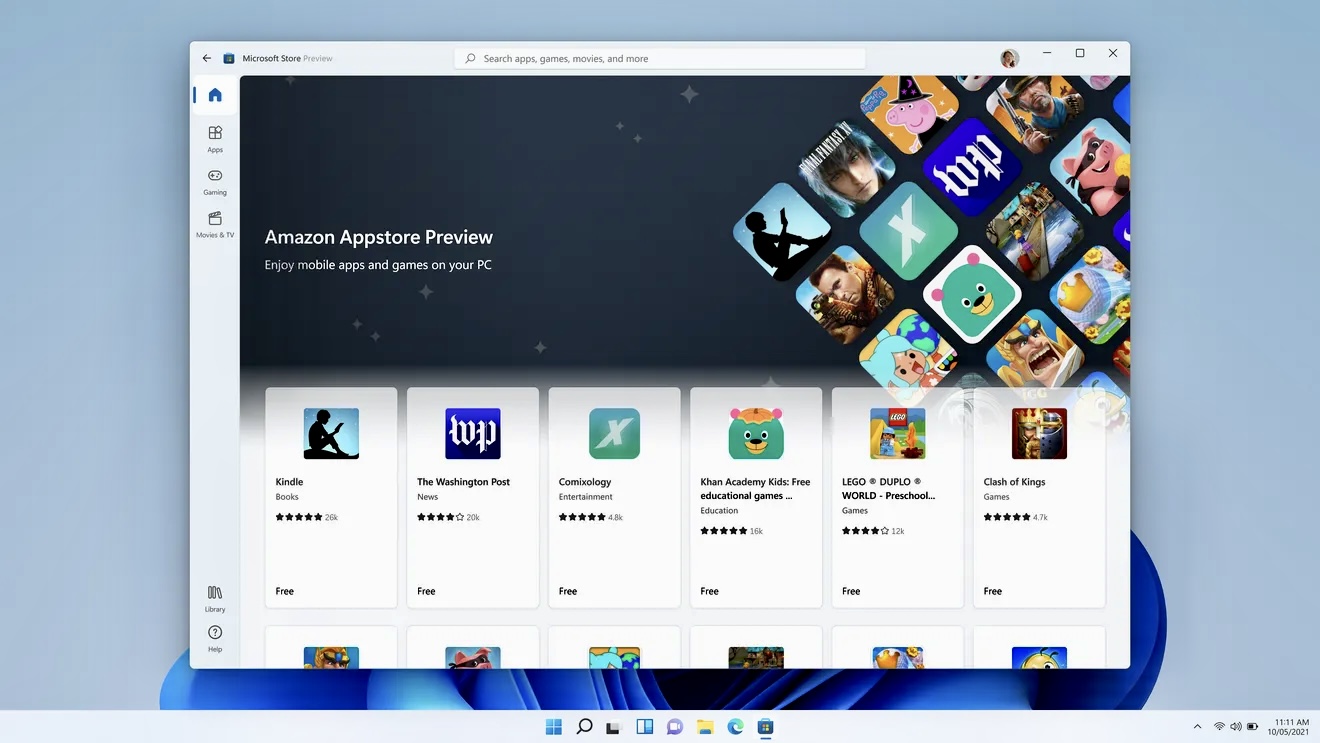Open the Clash of Kings app icon
The height and width of the screenshot is (743, 1320).
[1039, 433]
